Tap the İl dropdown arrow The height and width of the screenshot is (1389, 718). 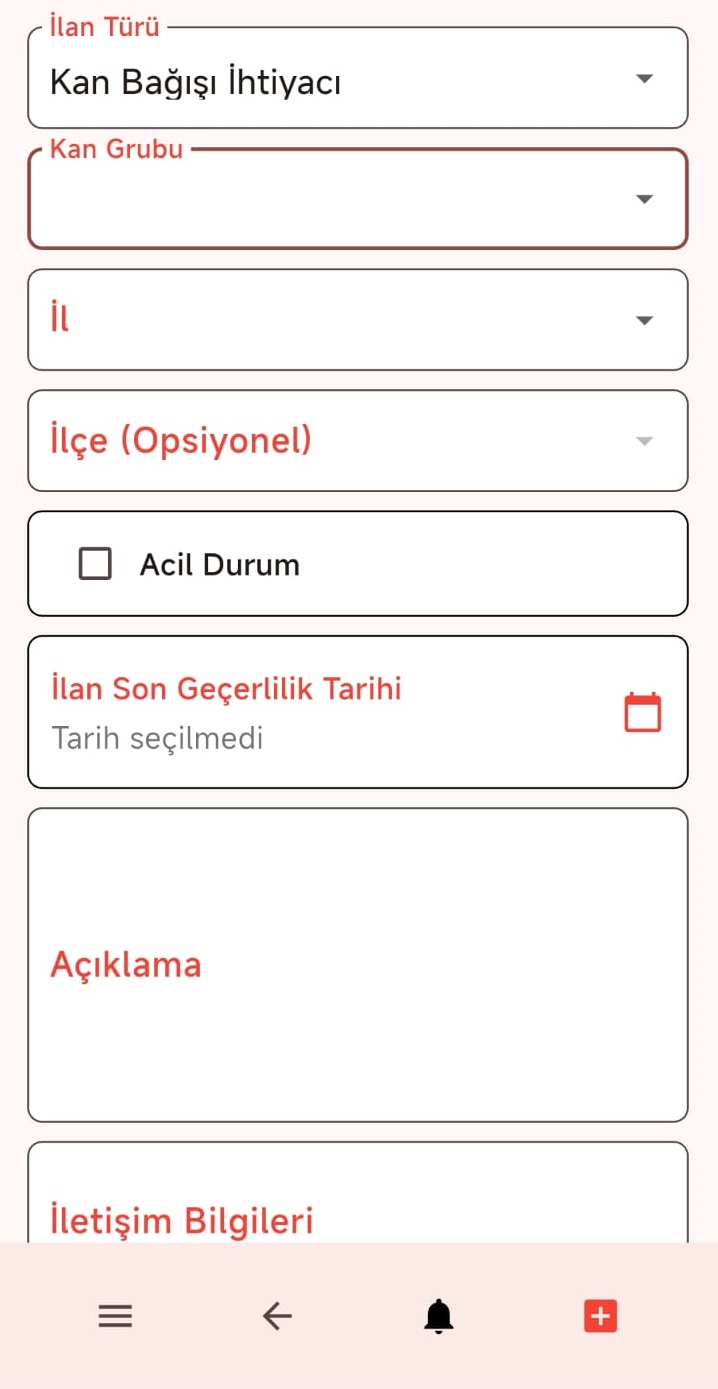coord(645,320)
